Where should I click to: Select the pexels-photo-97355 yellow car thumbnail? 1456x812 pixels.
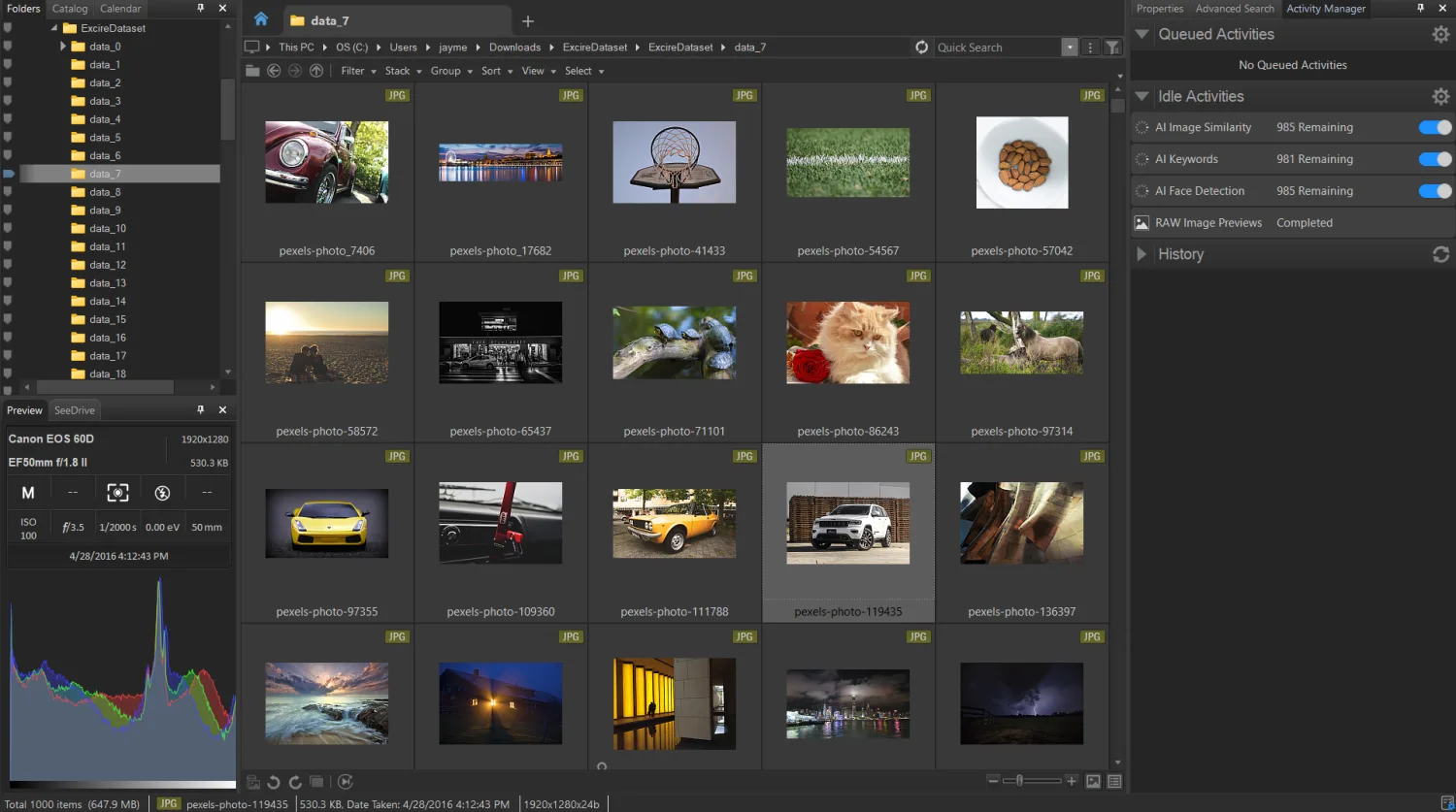coord(327,524)
